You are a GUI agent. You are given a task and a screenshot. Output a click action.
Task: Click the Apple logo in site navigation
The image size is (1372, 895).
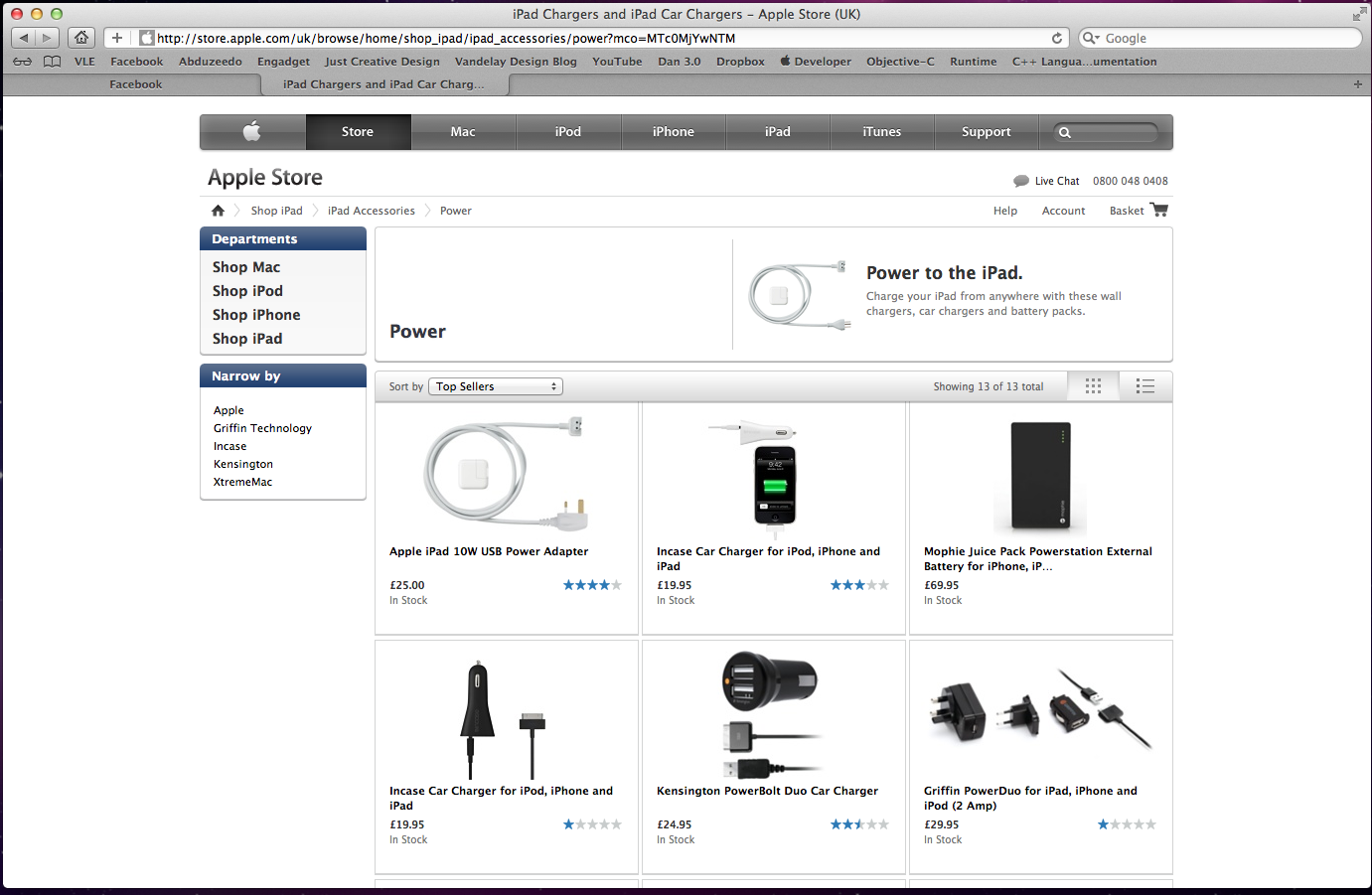tap(252, 131)
